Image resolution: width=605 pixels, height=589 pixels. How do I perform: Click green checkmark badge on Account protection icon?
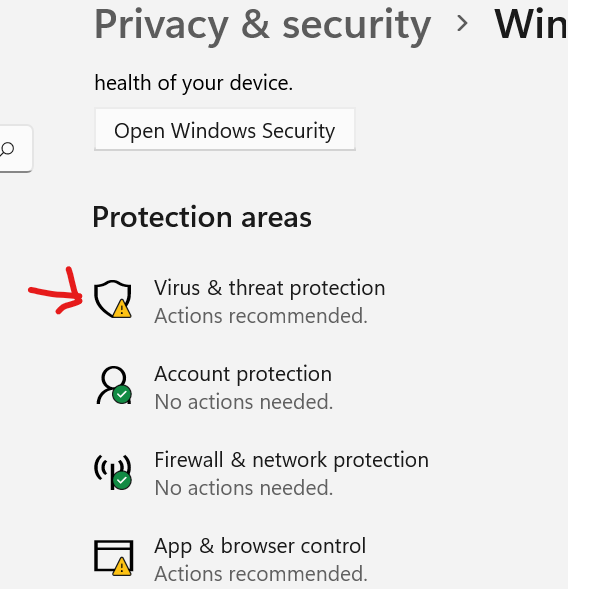click(x=122, y=394)
